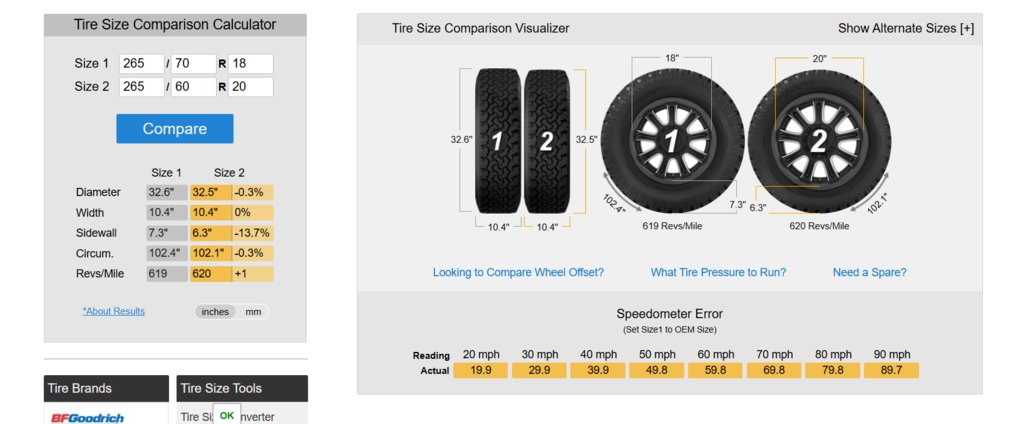Screen dimensions: 1023x424
Task: Open What Tire Pressure to Run link
Action: 718,273
